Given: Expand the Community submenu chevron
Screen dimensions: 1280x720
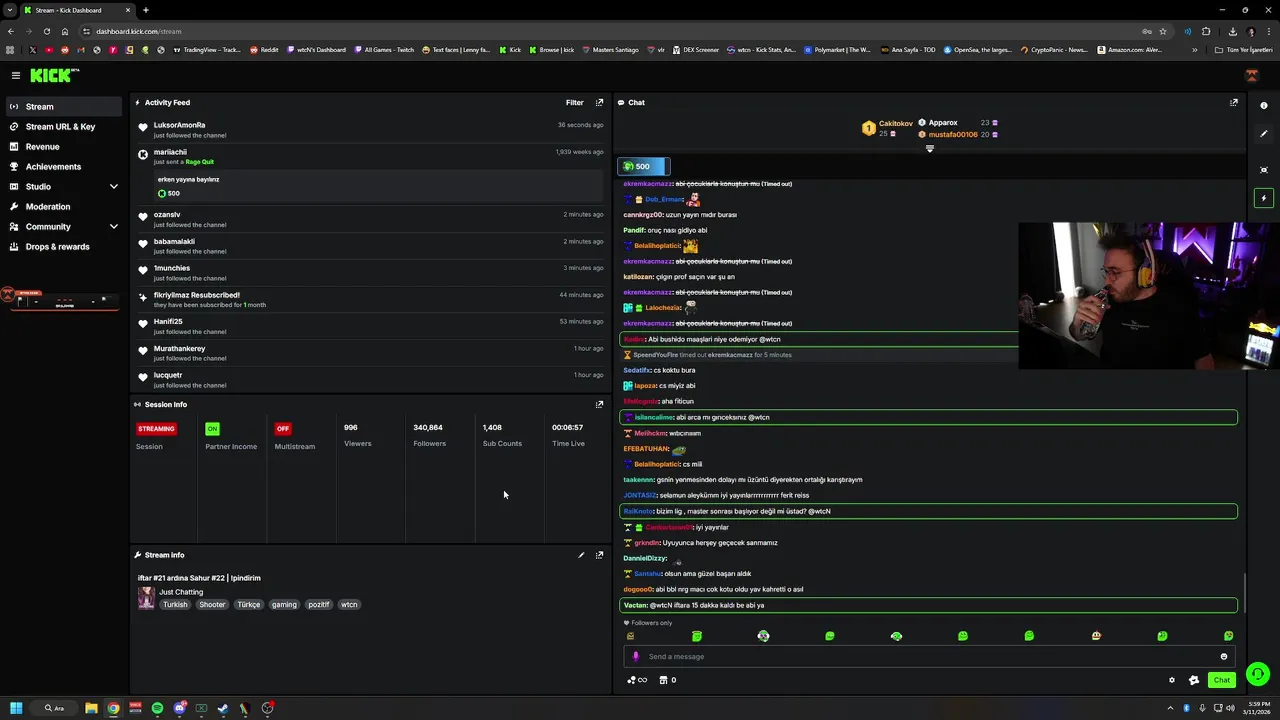Looking at the screenshot, I should pyautogui.click(x=113, y=226).
